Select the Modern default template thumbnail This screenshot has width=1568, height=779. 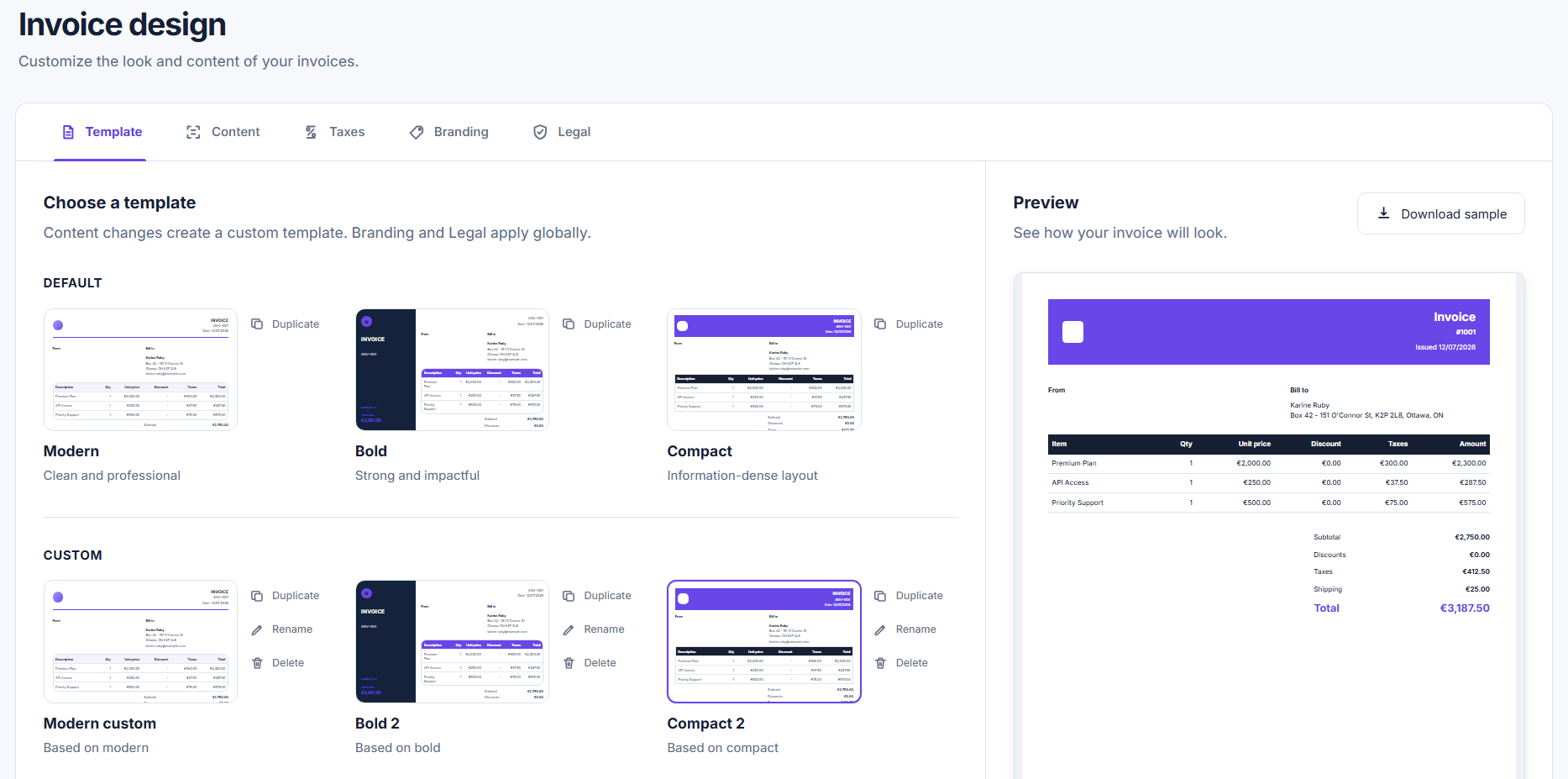tap(141, 370)
